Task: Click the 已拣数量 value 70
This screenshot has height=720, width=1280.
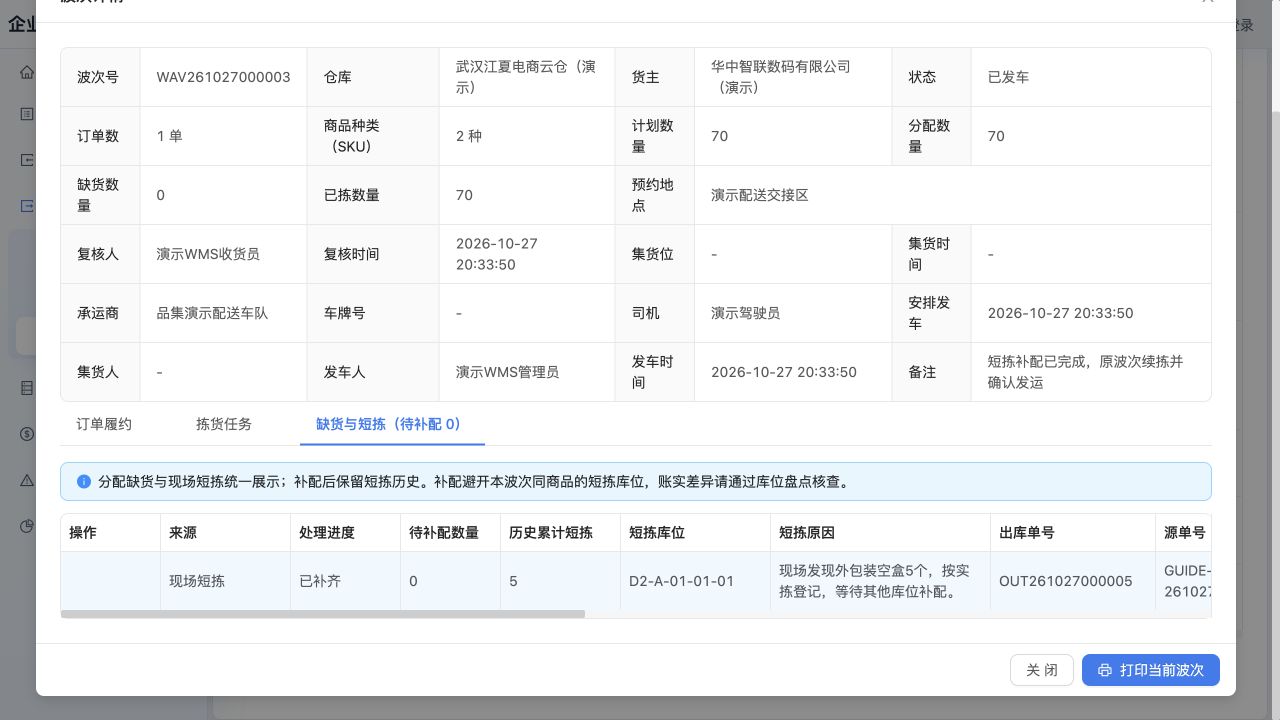Action: coord(464,195)
